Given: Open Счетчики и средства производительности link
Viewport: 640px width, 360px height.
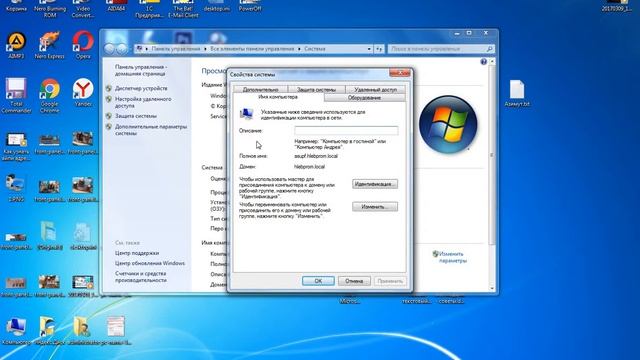Looking at the screenshot, I should click(x=141, y=277).
